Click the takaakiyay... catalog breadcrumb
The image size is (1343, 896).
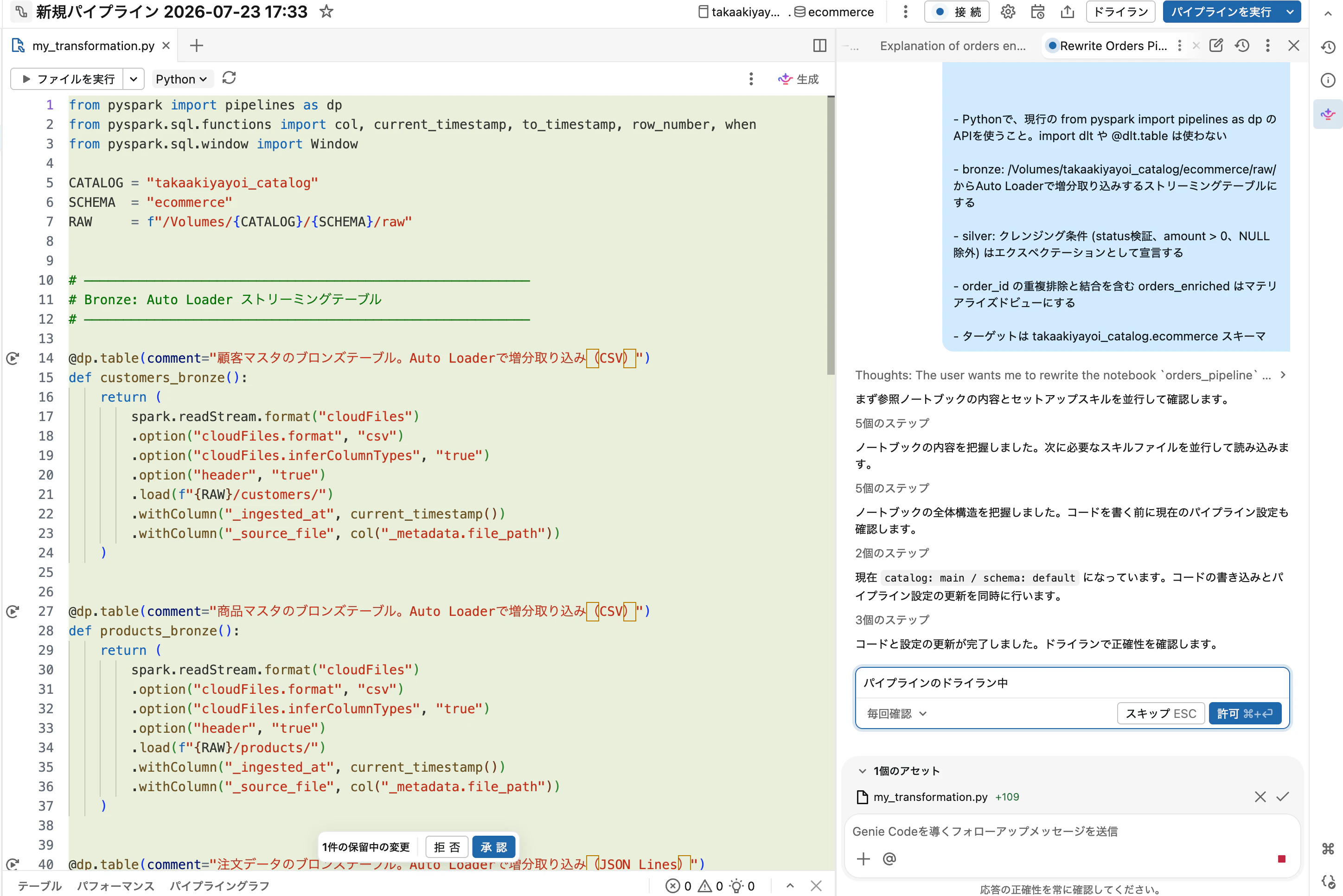739,12
